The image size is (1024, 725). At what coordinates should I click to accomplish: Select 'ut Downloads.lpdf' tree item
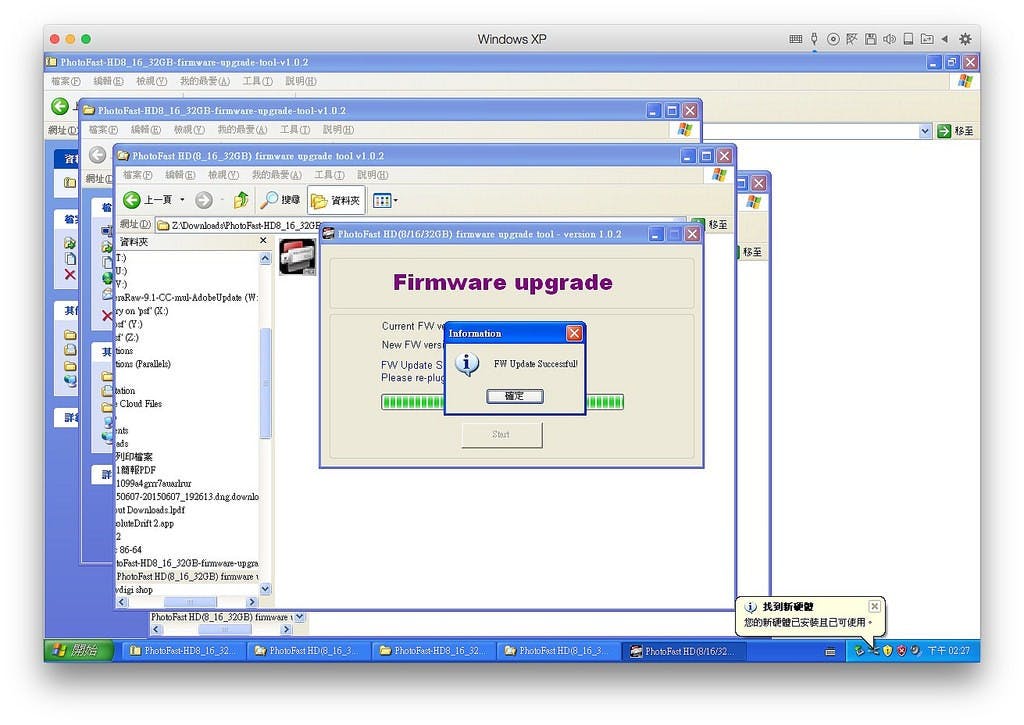click(x=150, y=509)
